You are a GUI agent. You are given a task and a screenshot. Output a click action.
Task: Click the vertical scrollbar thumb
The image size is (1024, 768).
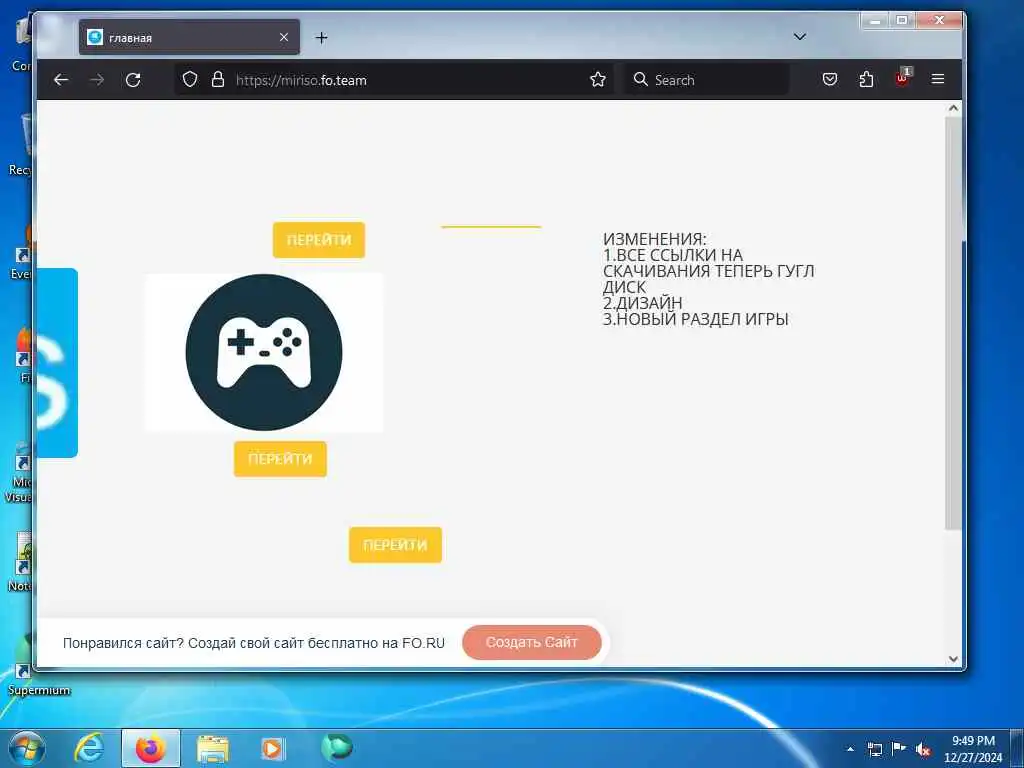953,323
